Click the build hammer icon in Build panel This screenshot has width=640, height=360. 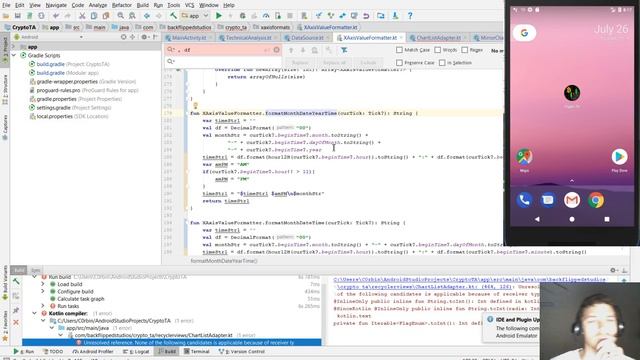point(16,282)
